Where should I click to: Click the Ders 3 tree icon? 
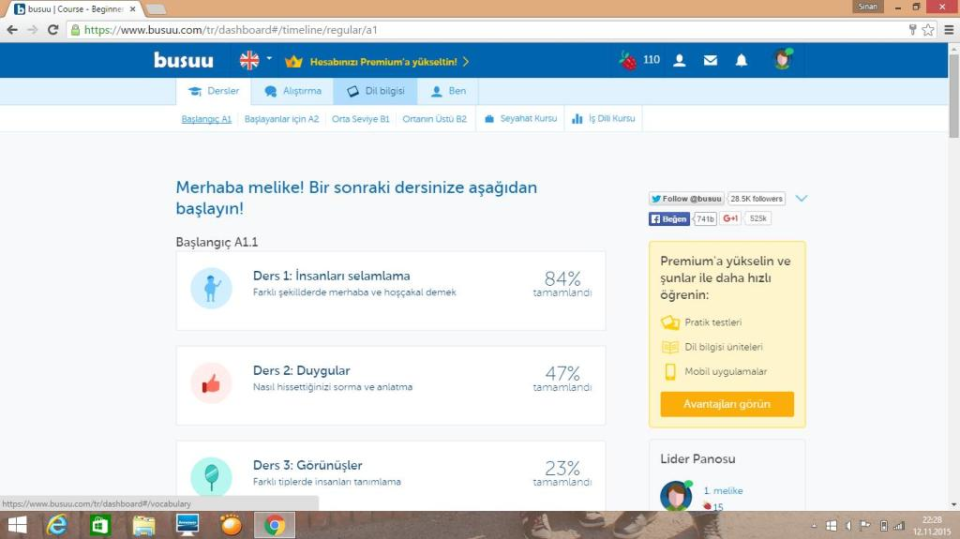[211, 477]
